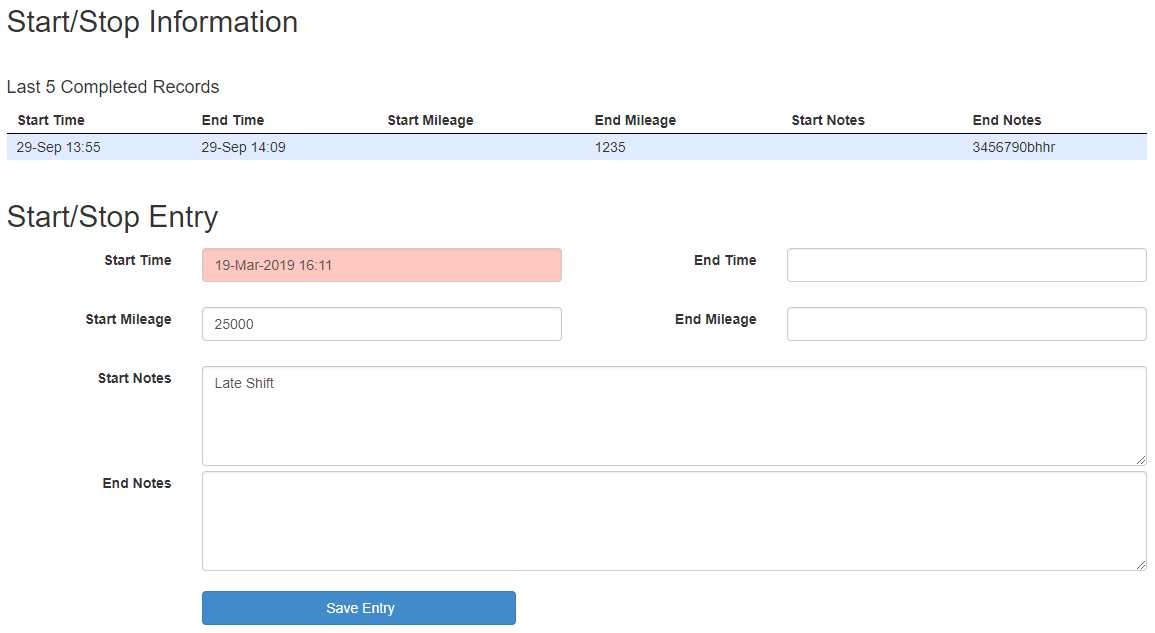Focus the empty End Time input box
Viewport: 1155px width, 633px height.
pyautogui.click(x=966, y=266)
